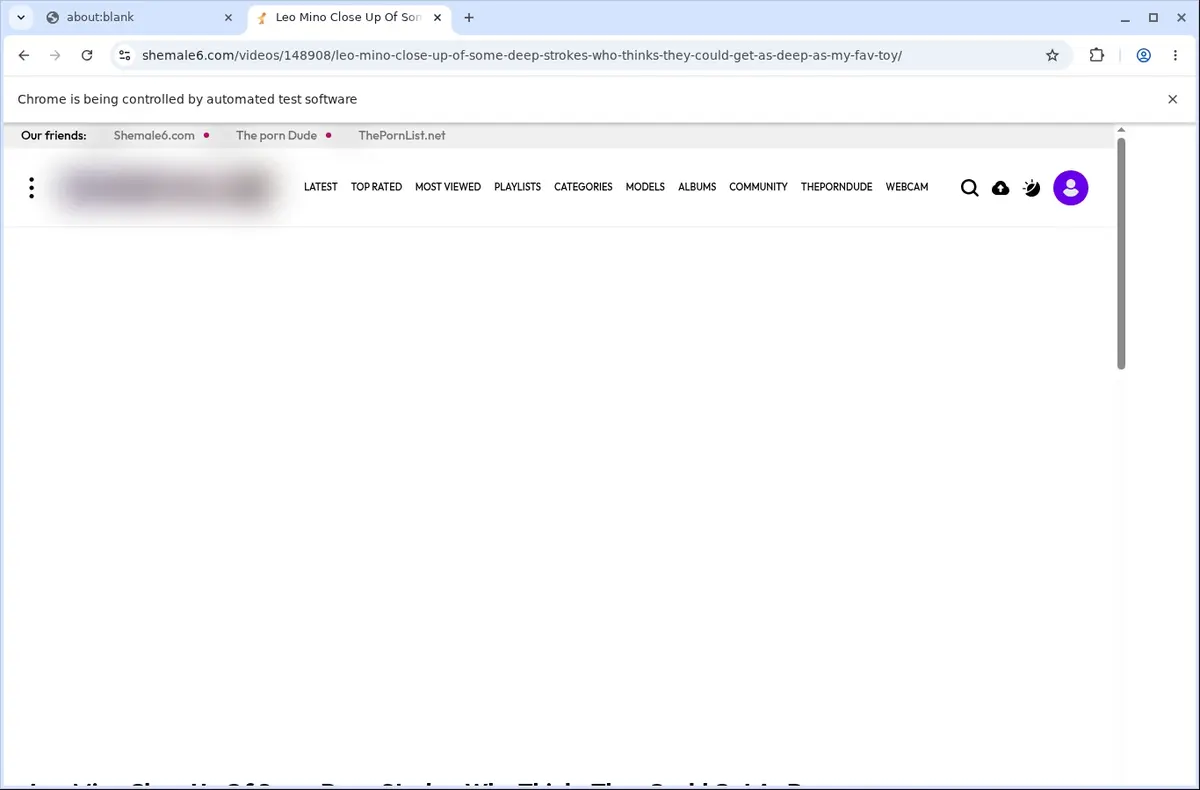Screen dimensions: 1200x790
Task: Open the MODELS page
Action: [x=645, y=187]
